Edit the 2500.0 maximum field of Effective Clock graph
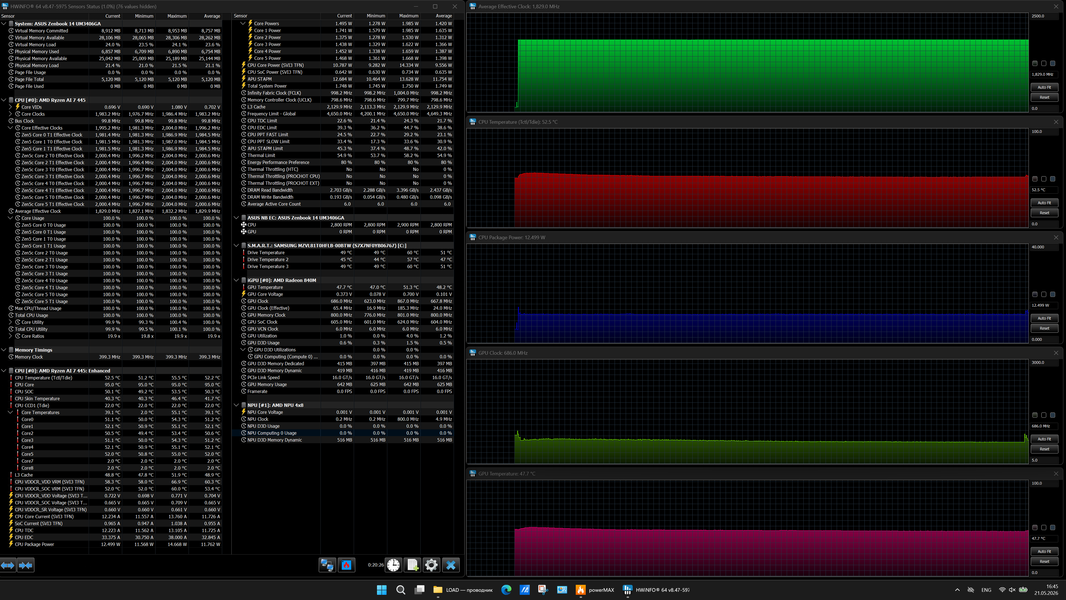The width and height of the screenshot is (1066, 600). pyautogui.click(x=1044, y=16)
